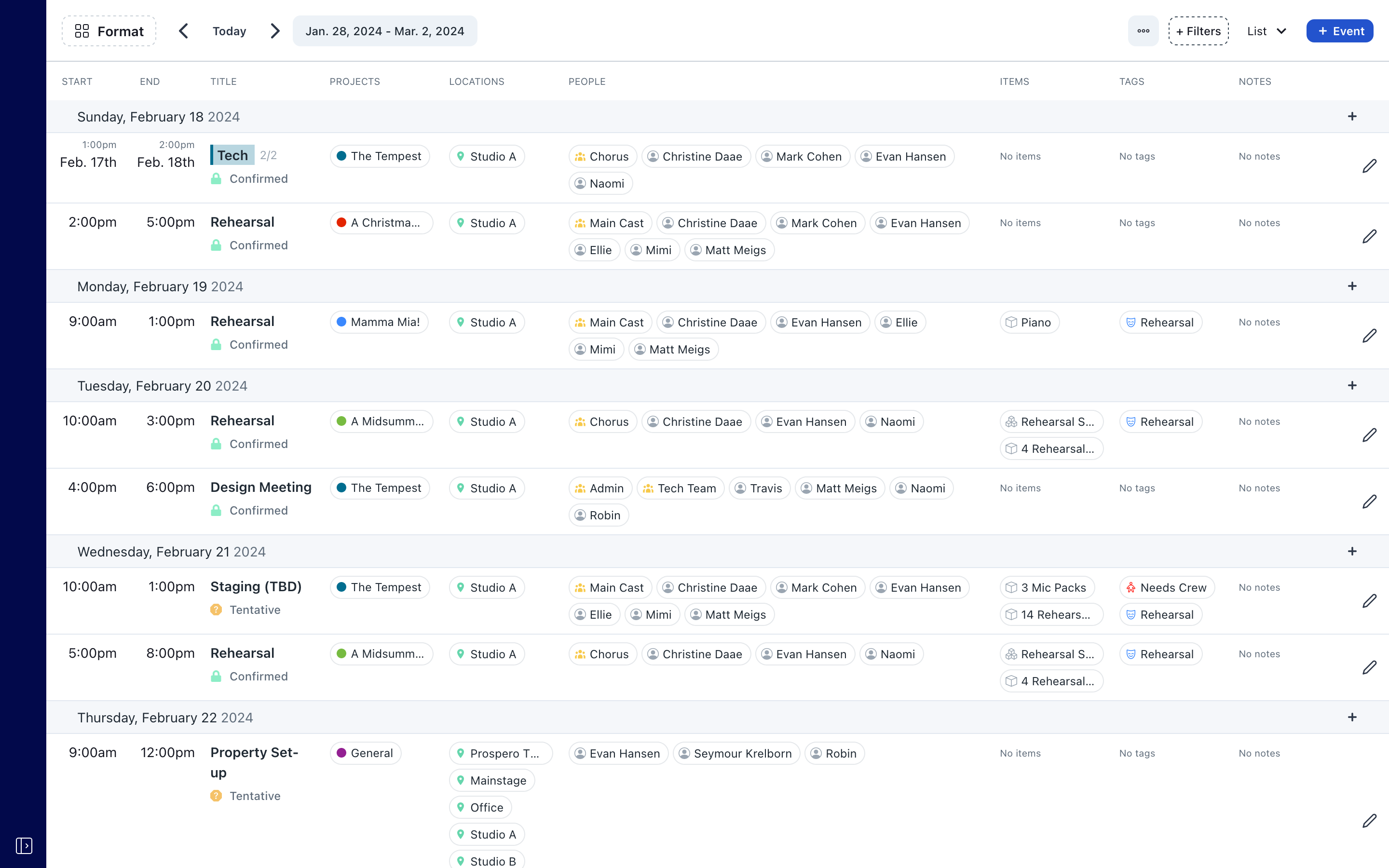The height and width of the screenshot is (868, 1389).
Task: Open the three-dots more options menu
Action: click(x=1143, y=31)
